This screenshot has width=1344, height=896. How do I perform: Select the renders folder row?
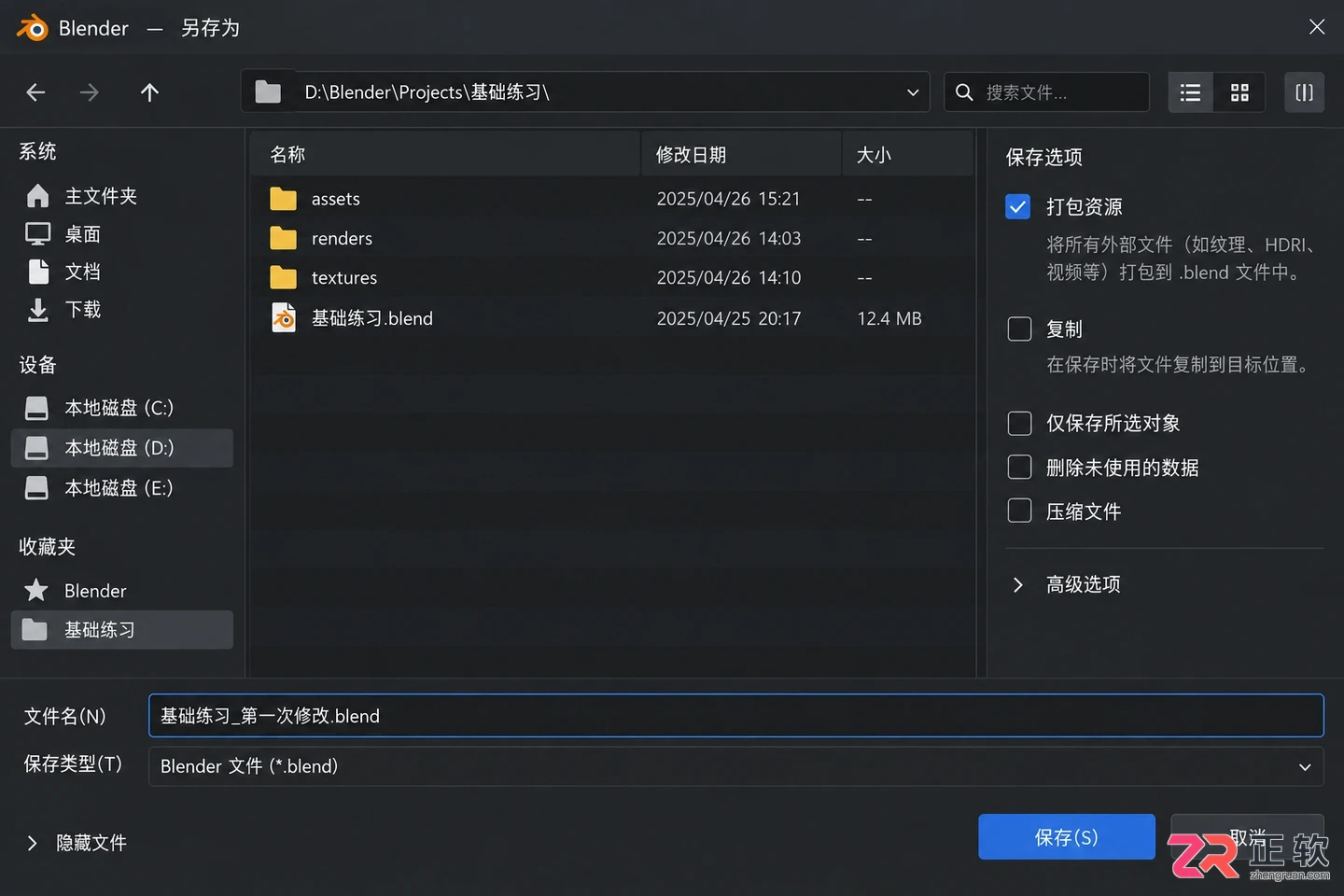[612, 239]
